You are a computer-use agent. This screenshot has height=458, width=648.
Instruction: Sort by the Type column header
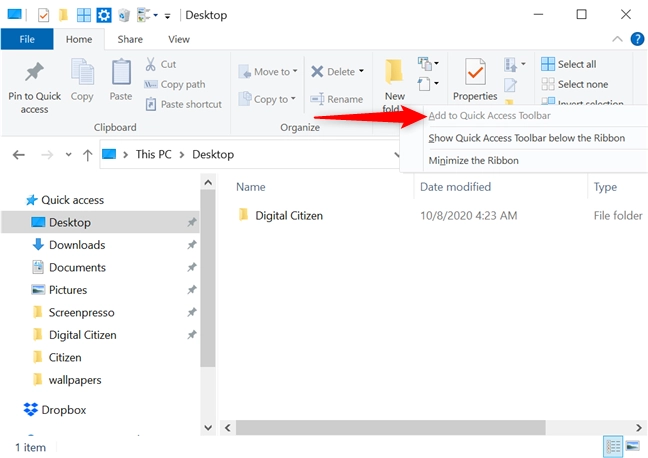605,187
